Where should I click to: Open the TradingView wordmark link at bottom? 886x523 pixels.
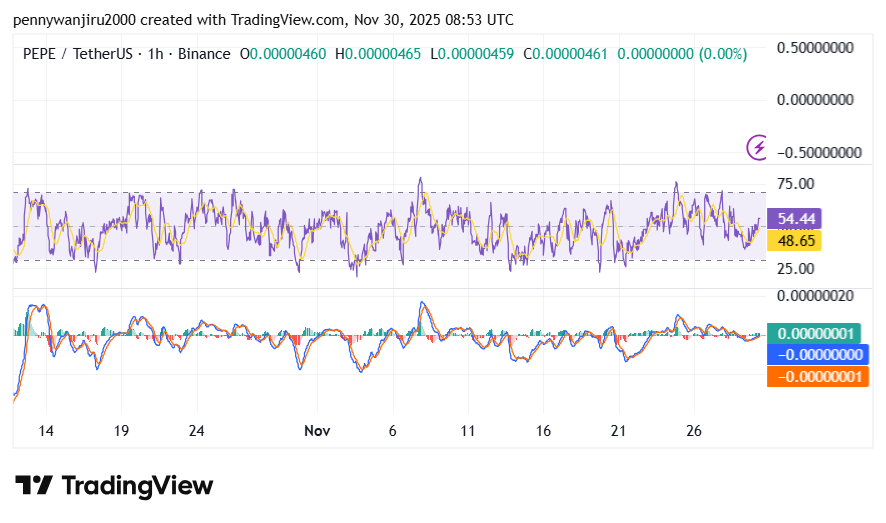coord(137,486)
